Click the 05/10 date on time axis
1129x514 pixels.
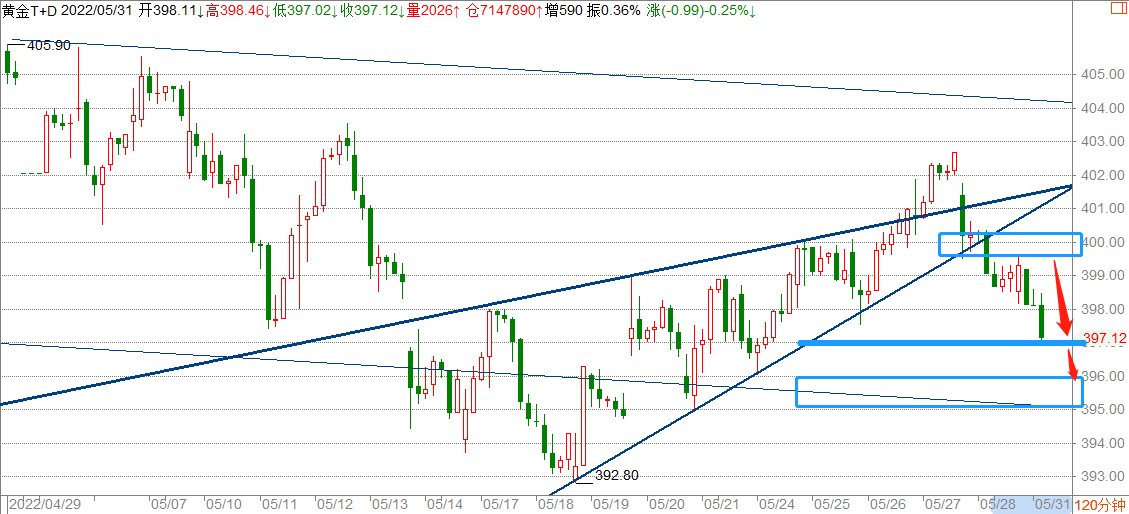tap(222, 505)
